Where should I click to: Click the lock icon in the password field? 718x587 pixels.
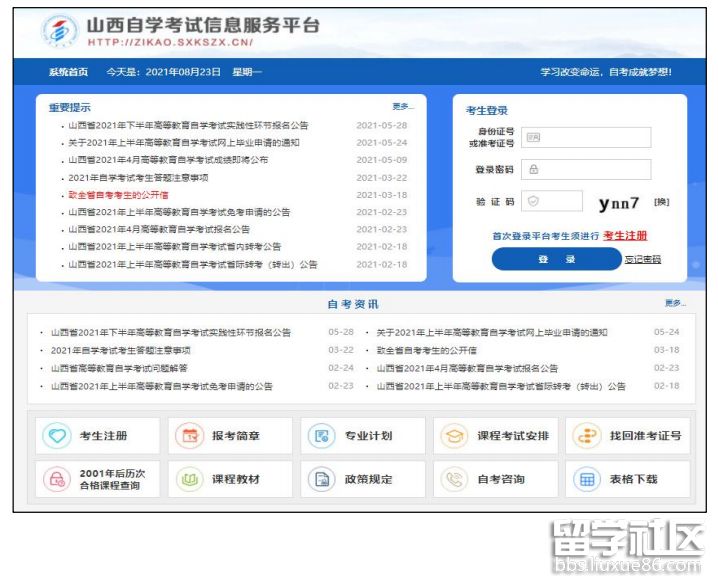point(533,169)
